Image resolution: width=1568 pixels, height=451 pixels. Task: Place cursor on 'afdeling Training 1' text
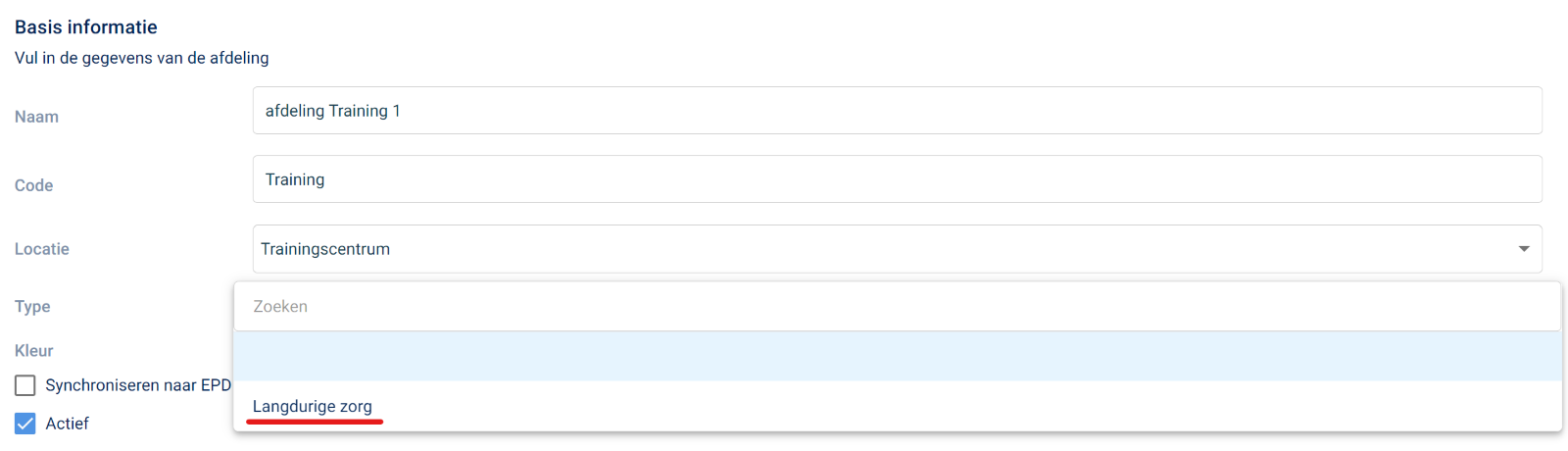click(x=333, y=111)
